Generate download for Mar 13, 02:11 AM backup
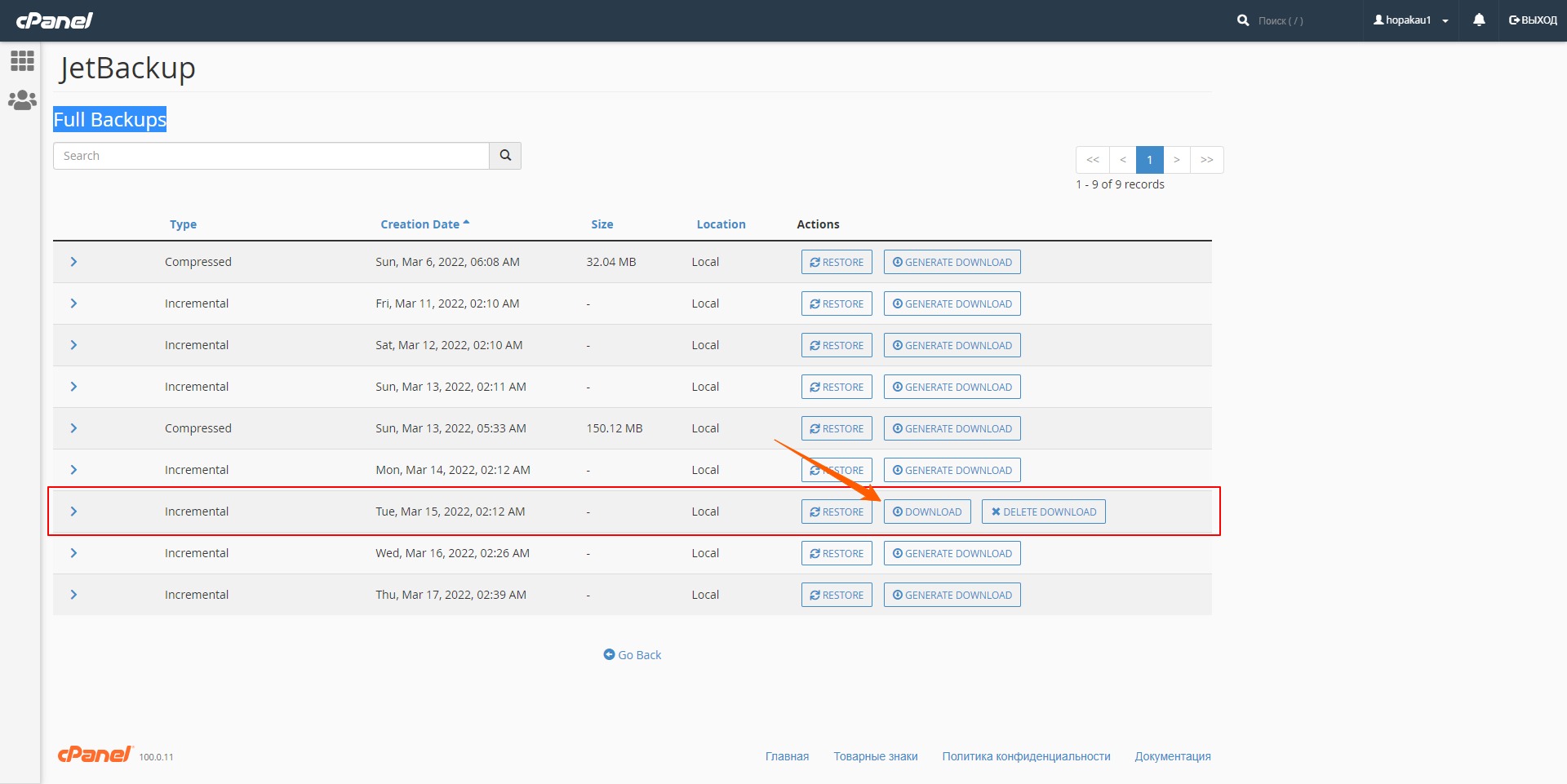1567x784 pixels. (x=952, y=387)
